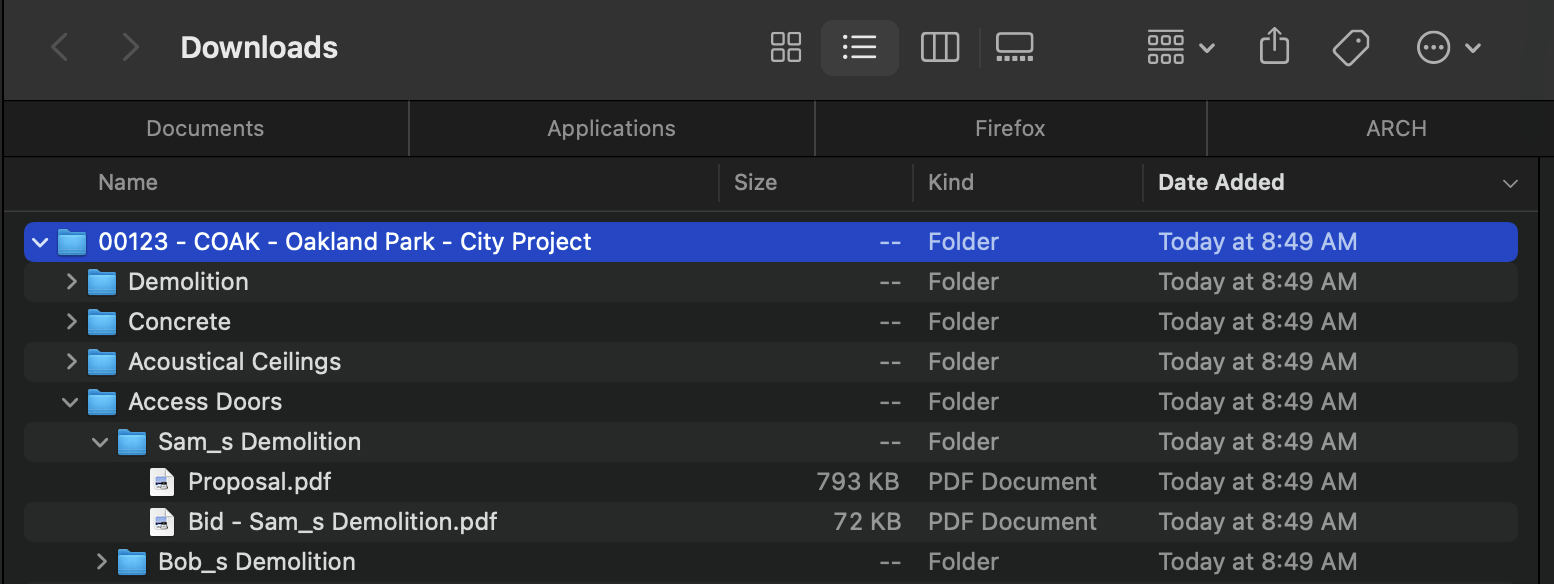Switch to list view
This screenshot has width=1554, height=584.
[859, 47]
